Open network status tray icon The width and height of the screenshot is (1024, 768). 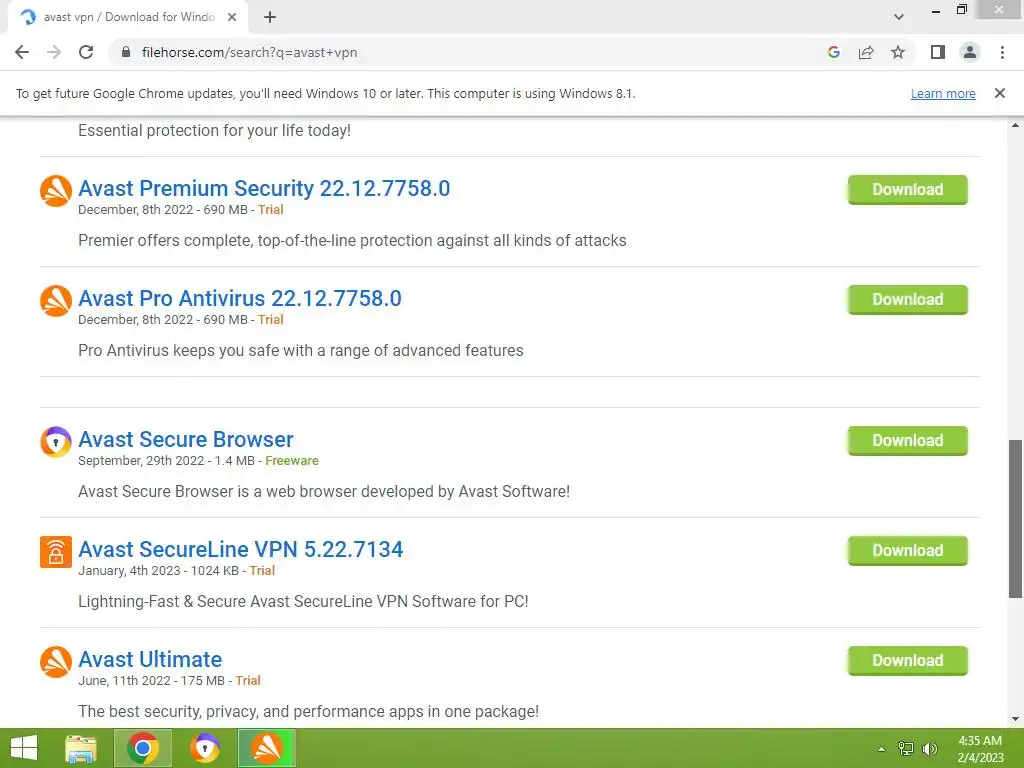coord(906,749)
